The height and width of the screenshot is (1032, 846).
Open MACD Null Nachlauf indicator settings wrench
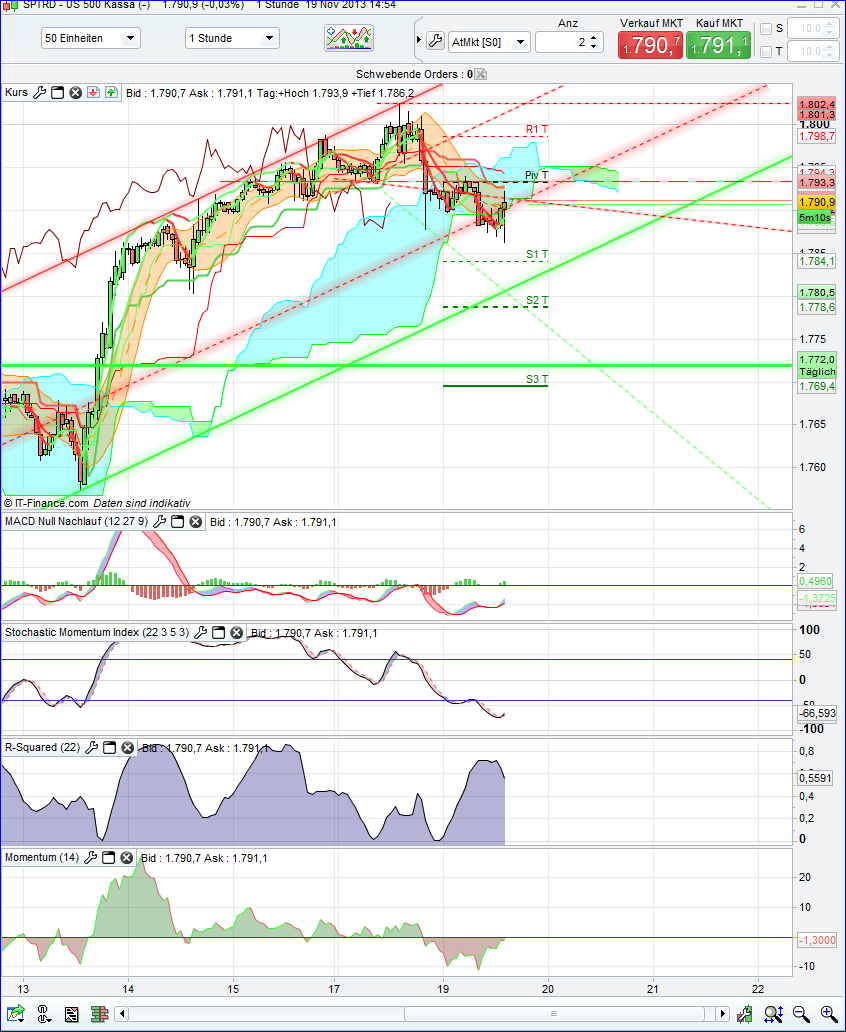point(159,521)
